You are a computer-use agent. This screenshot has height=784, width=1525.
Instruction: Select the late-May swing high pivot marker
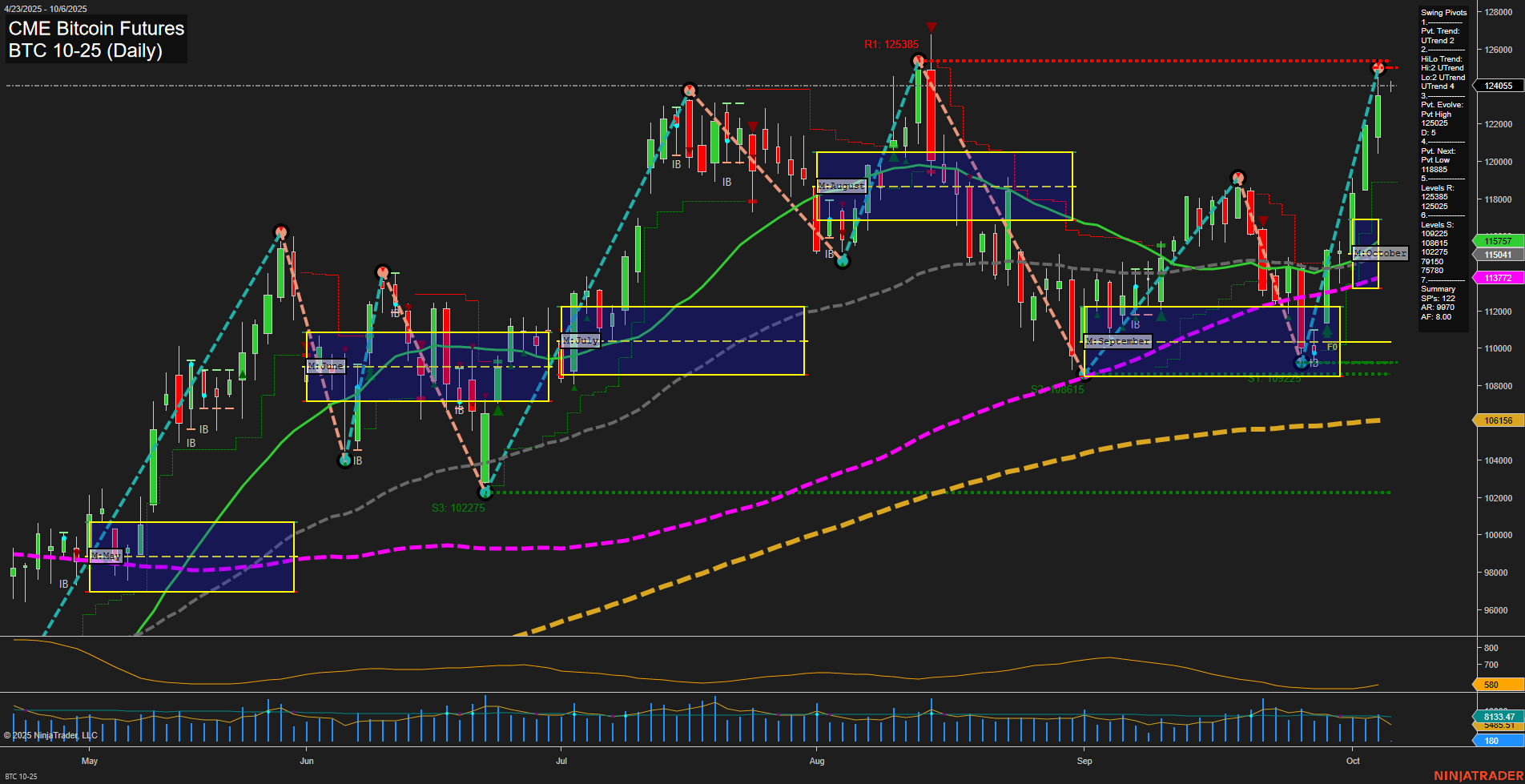[x=280, y=232]
